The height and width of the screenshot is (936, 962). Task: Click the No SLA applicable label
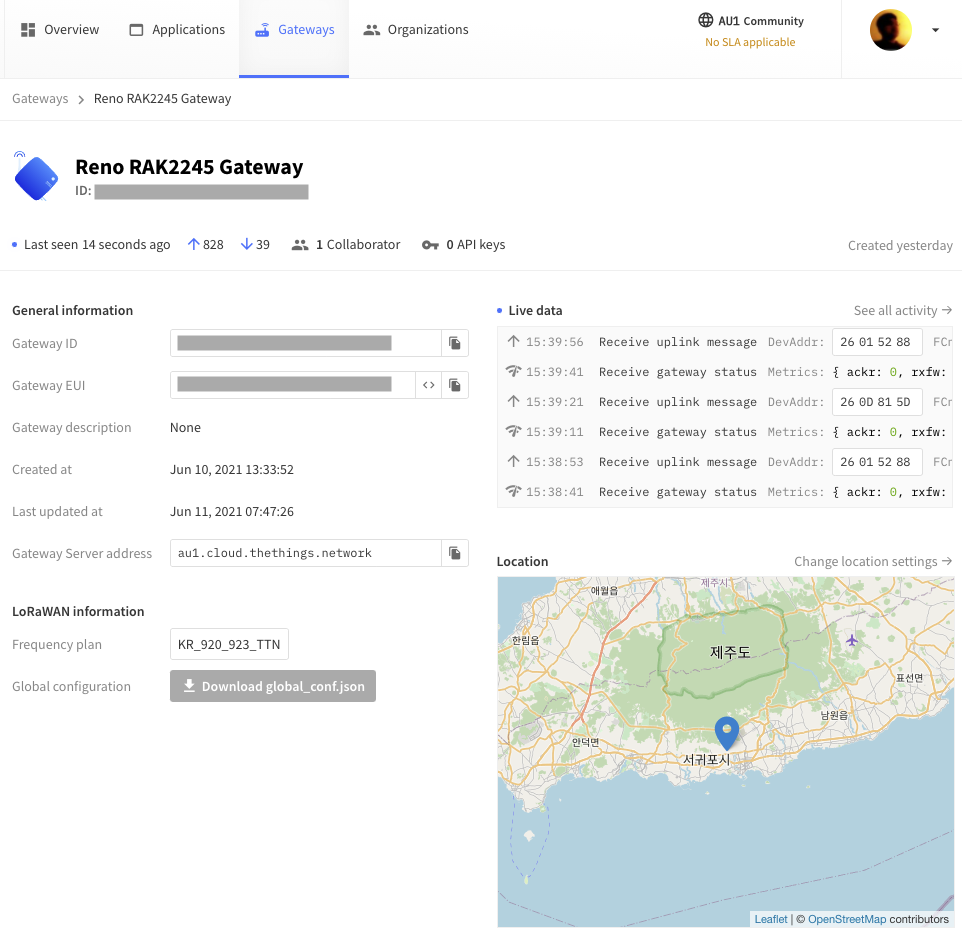point(750,42)
